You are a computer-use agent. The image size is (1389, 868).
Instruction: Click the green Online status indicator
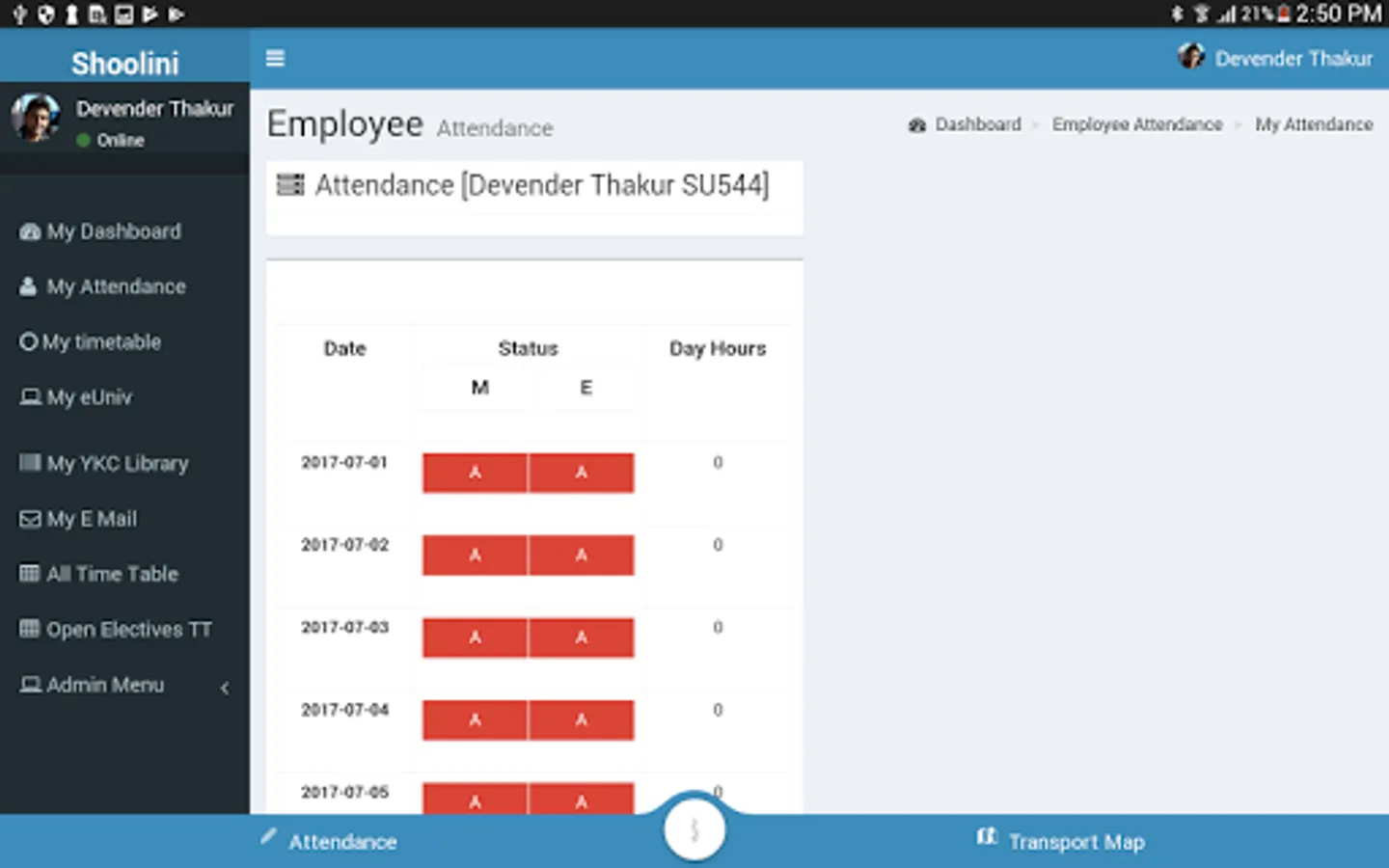tap(84, 141)
